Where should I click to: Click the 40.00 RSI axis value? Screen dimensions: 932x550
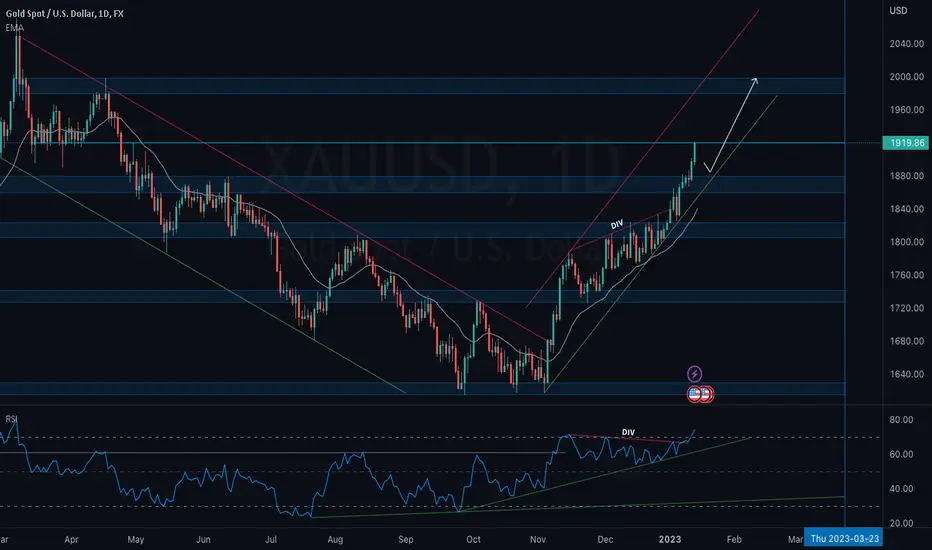pos(901,489)
